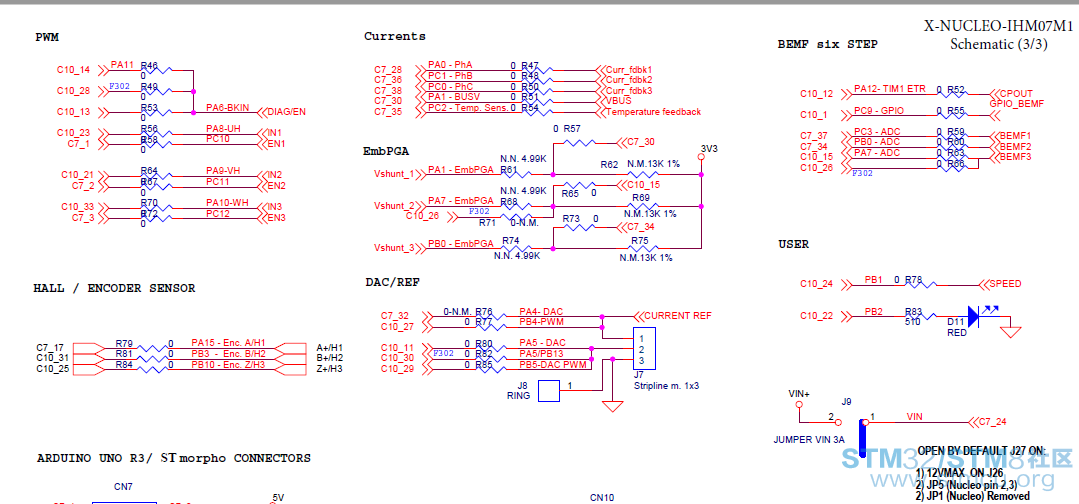Click the Schematic (3/3) page label

[x=998, y=45]
